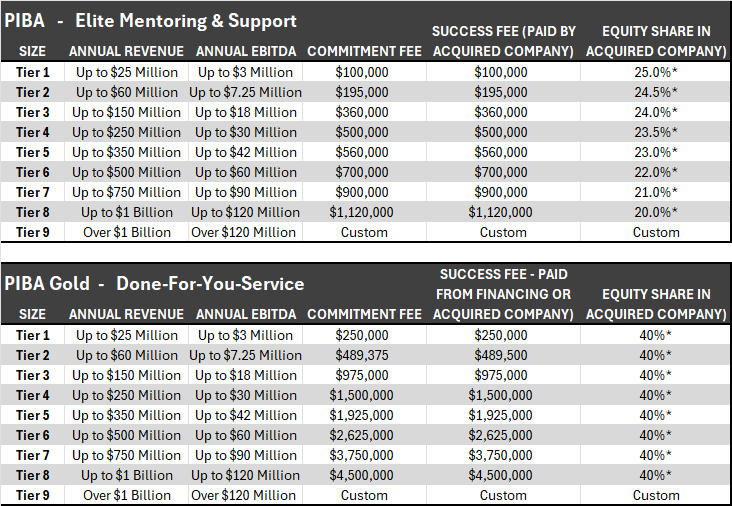
Task: Select Tier 1 cell in the PIBA table
Action: (32, 72)
